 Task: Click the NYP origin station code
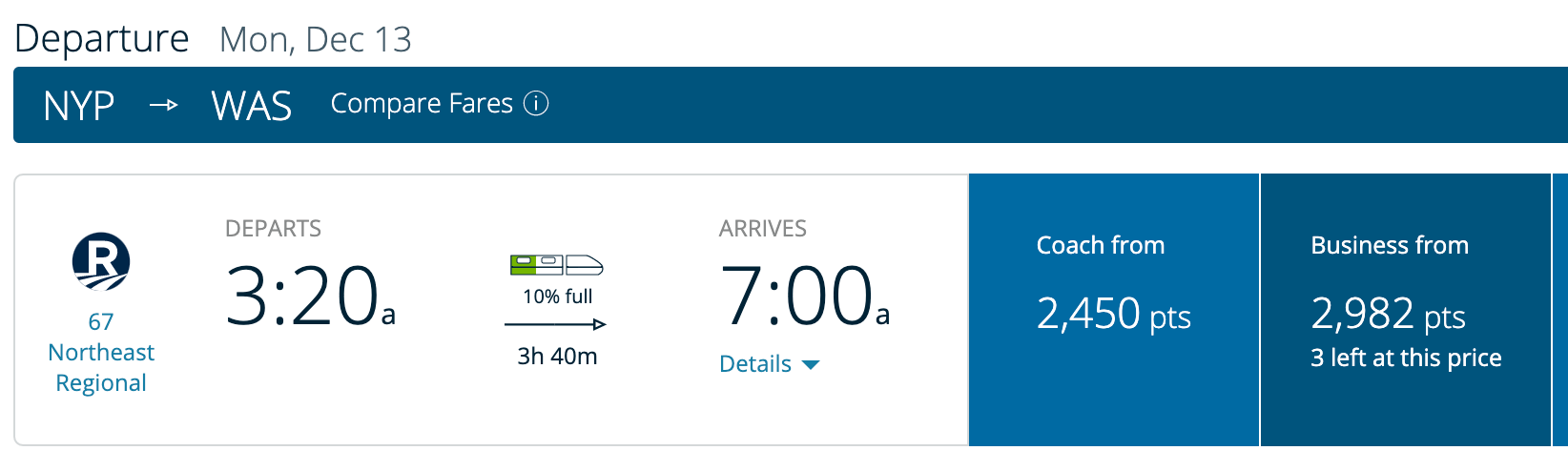coord(79,105)
